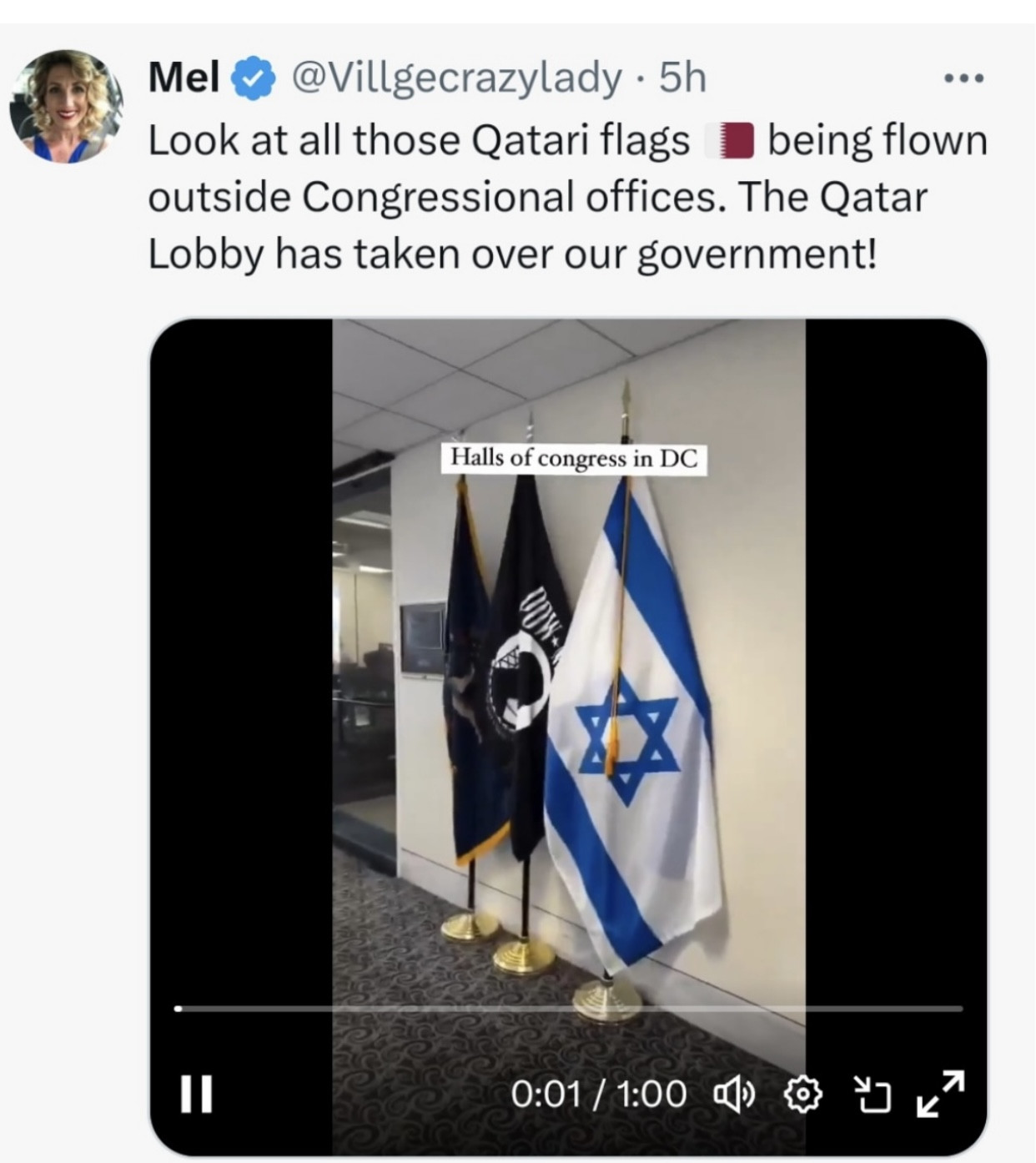Pause the playing video
Screen dimensions: 1036x1163
pos(197,1094)
